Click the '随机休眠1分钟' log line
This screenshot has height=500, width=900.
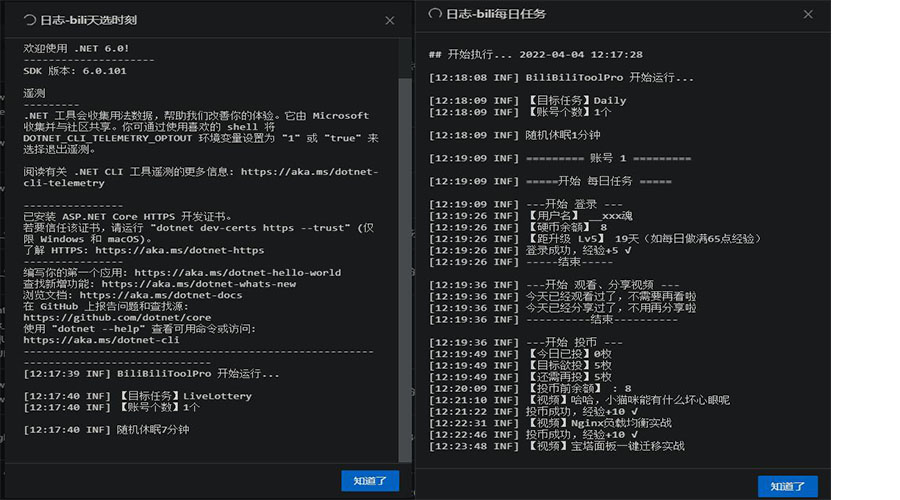tap(514, 135)
